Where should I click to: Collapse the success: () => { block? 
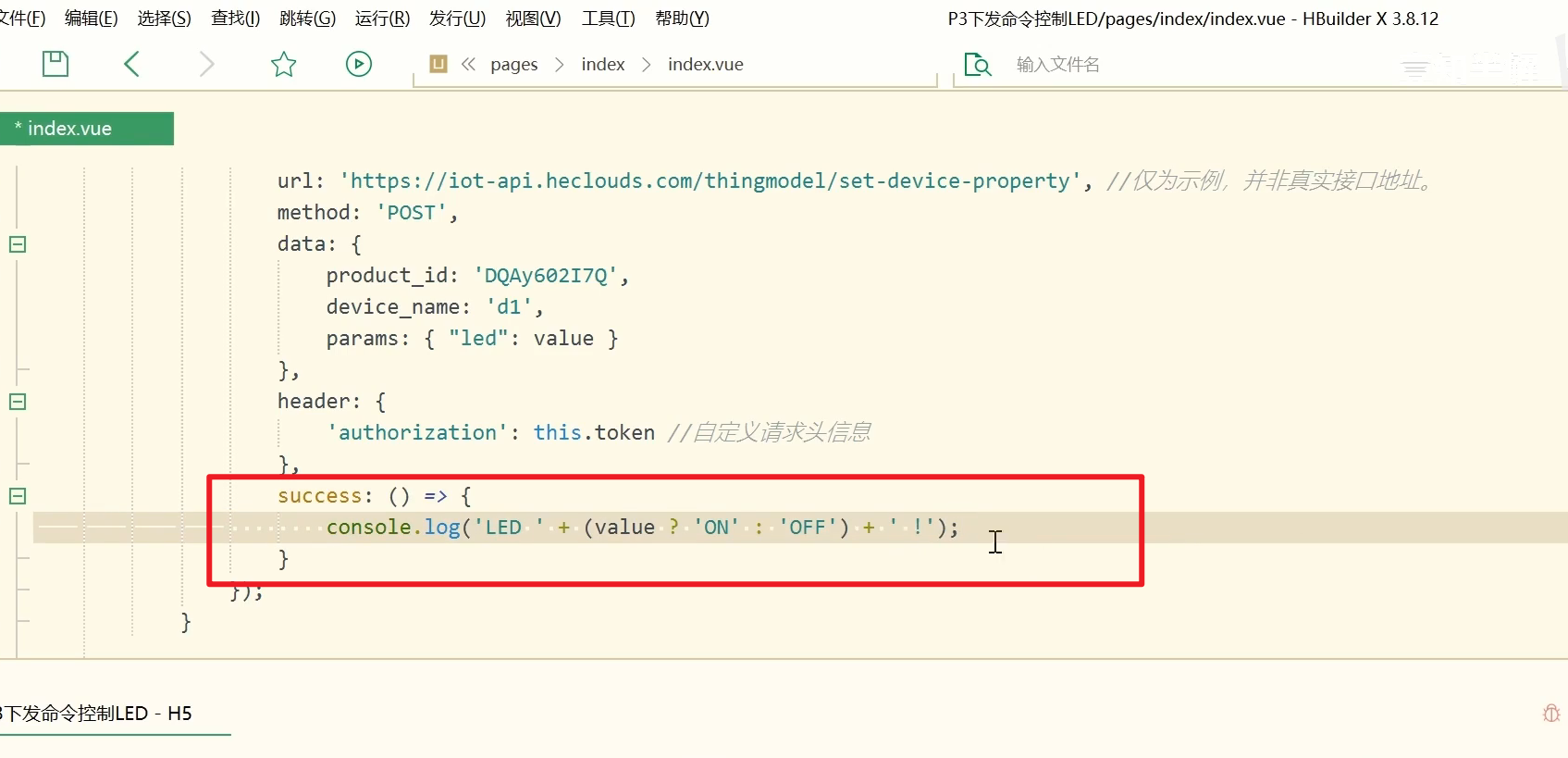tap(18, 496)
